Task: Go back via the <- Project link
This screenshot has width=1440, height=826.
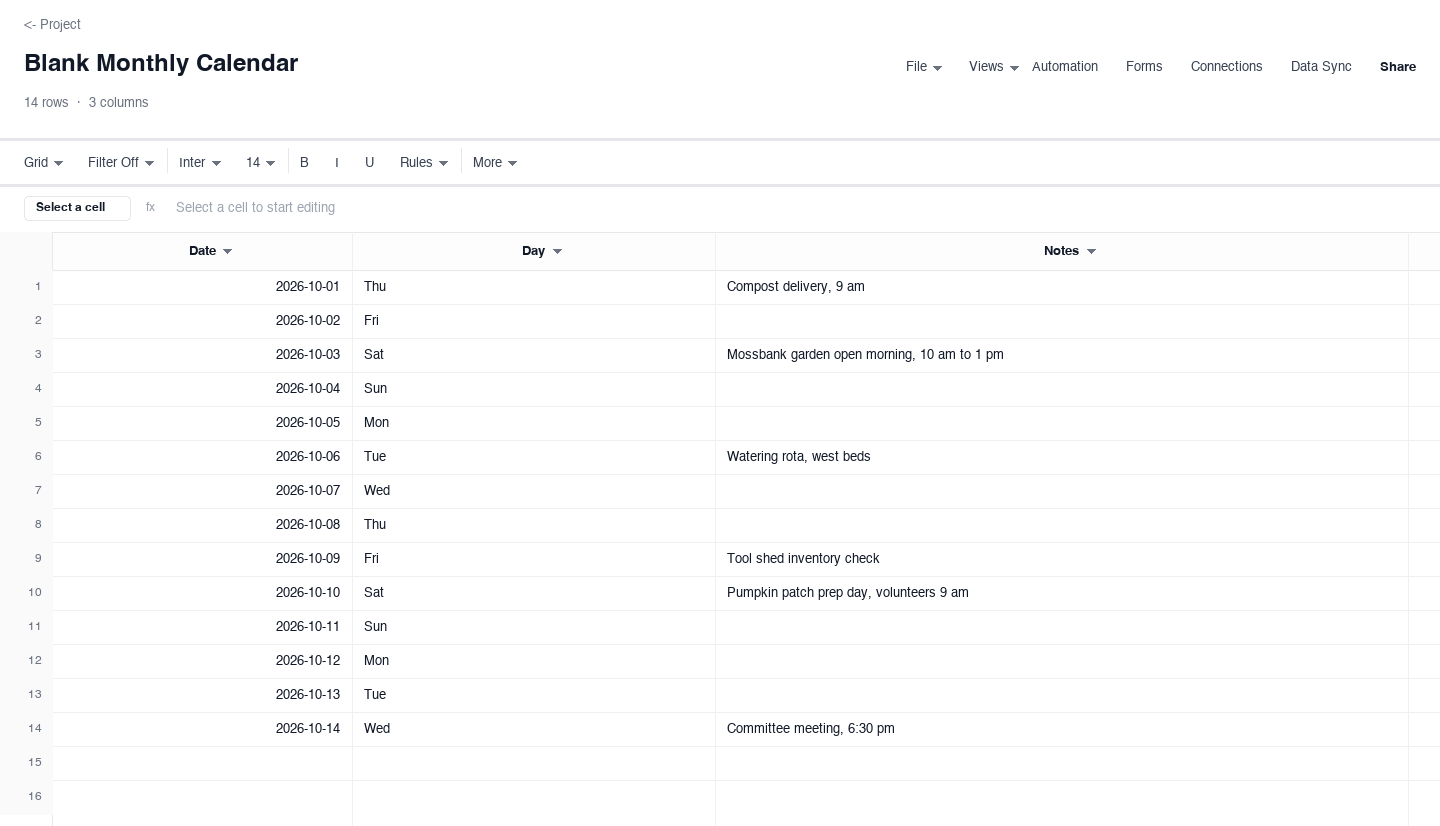Action: pyautogui.click(x=52, y=24)
